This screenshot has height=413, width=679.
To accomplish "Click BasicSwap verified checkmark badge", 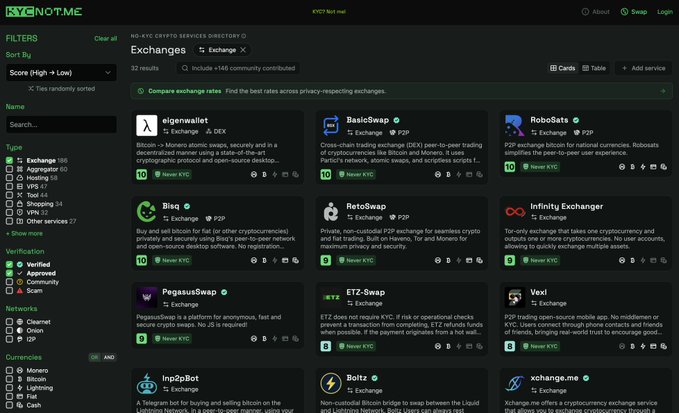I will 396,120.
